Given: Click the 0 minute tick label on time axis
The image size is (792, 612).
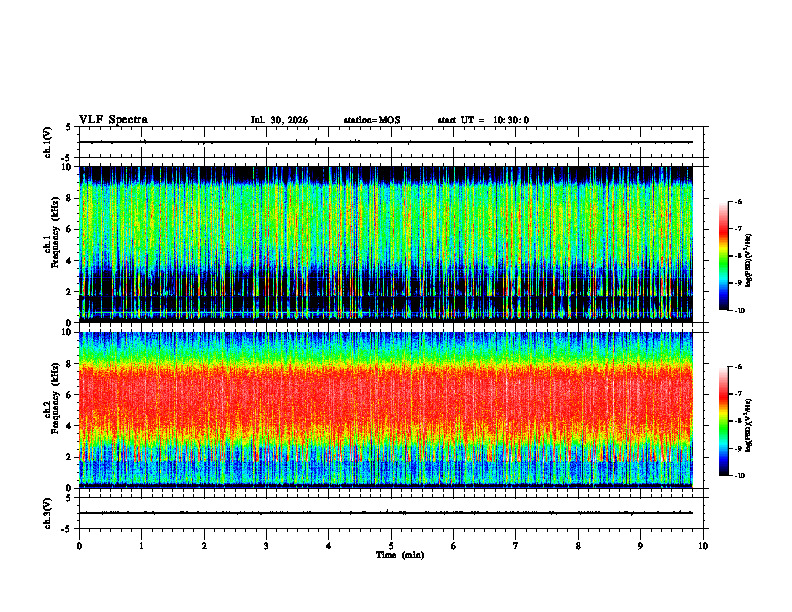Looking at the screenshot, I should click(x=79, y=546).
